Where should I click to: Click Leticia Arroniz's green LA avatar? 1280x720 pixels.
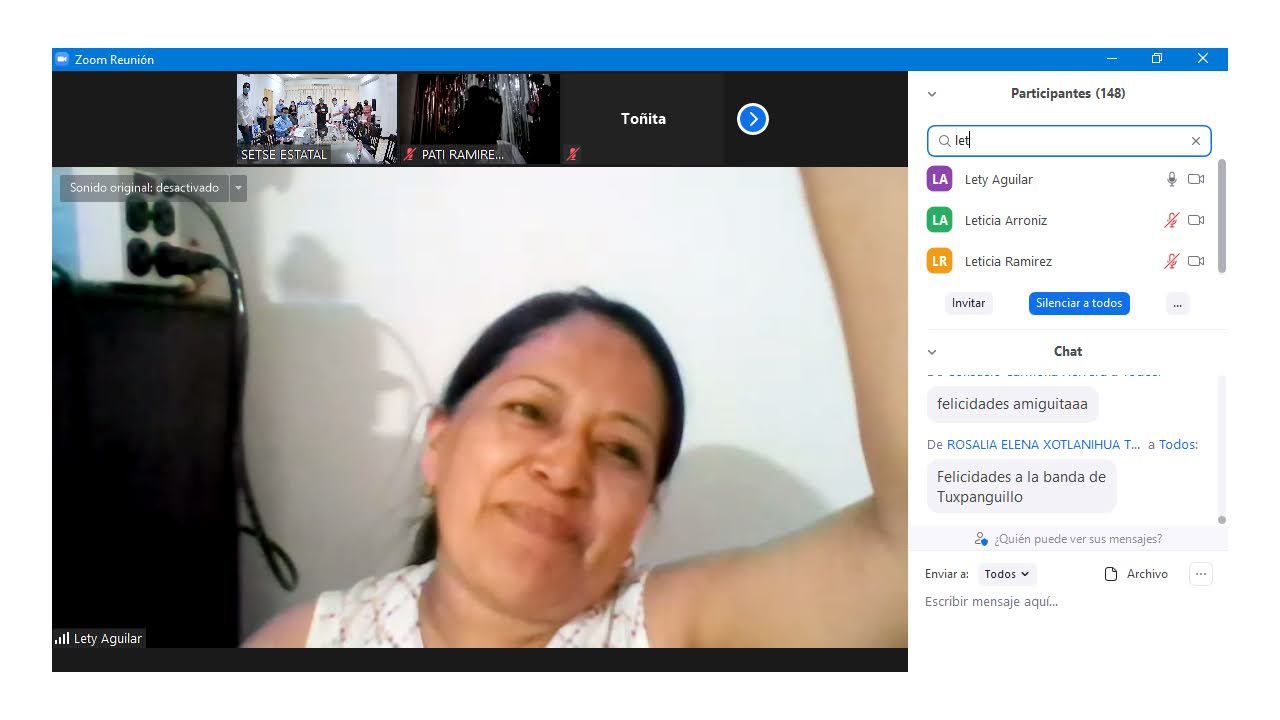coord(939,220)
